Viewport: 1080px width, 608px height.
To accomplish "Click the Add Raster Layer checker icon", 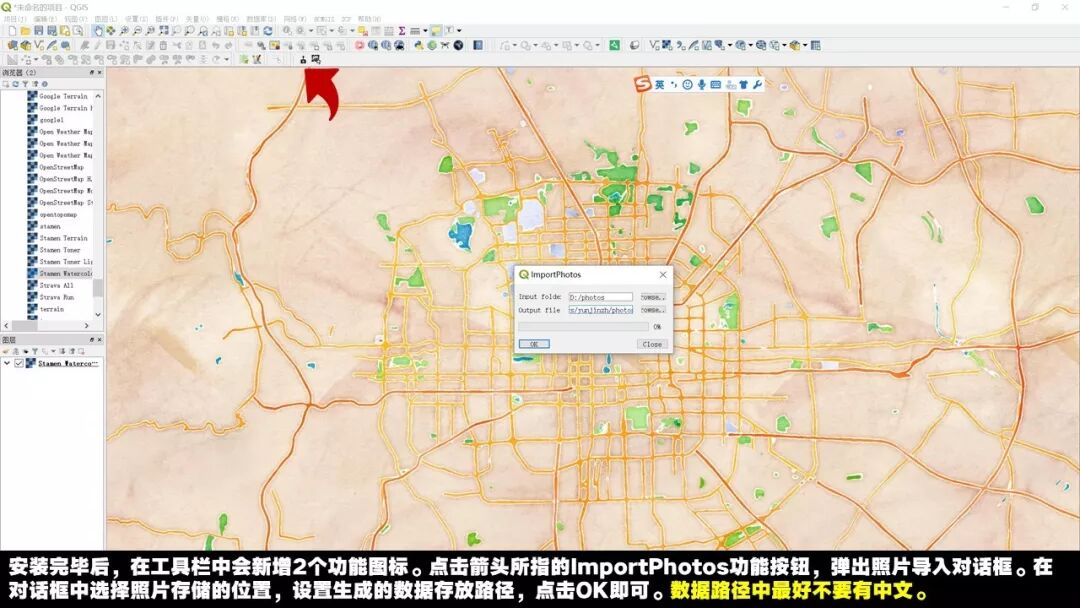I will (666, 45).
